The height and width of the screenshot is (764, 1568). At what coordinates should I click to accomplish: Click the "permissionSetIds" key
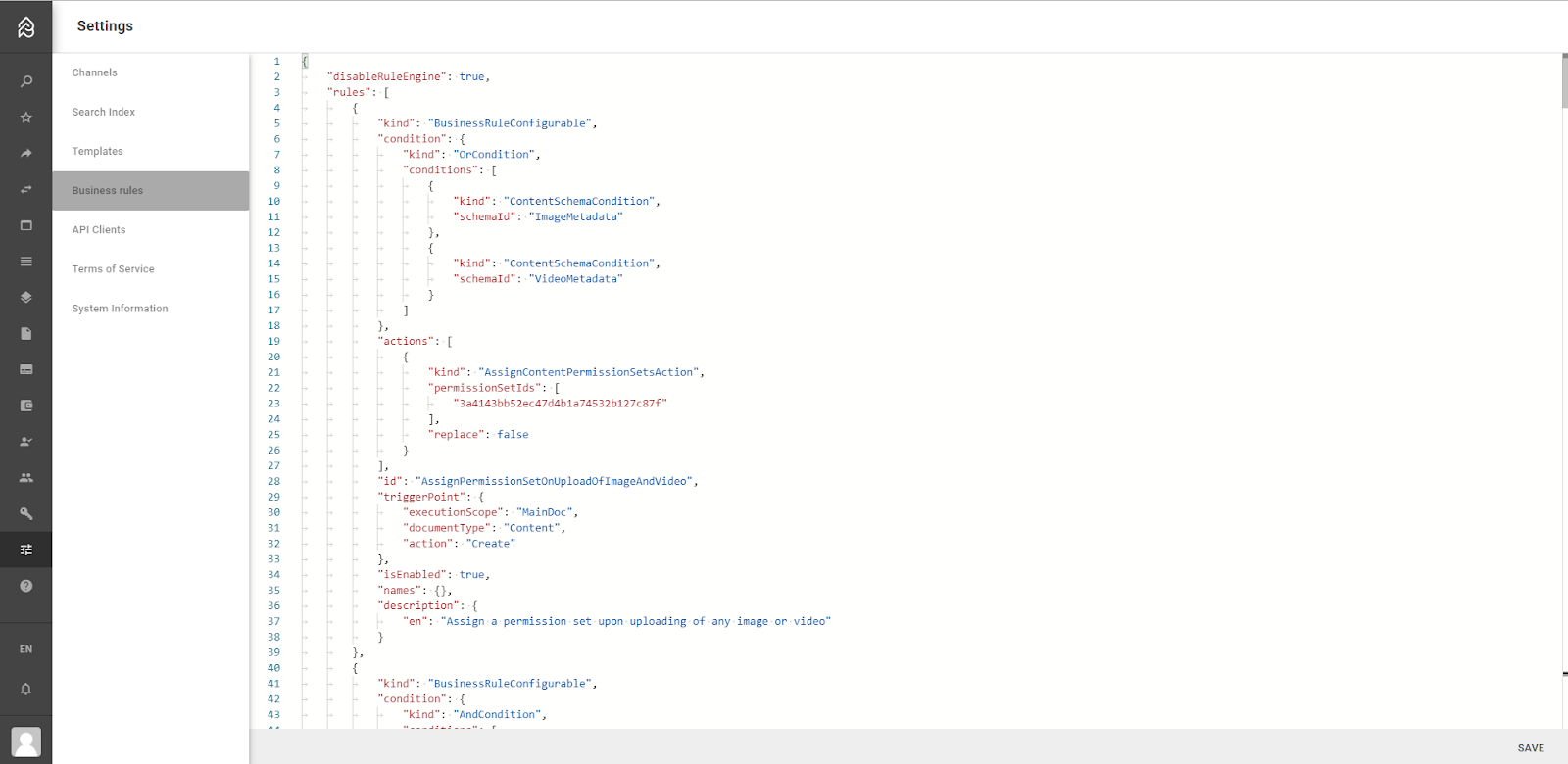click(485, 388)
